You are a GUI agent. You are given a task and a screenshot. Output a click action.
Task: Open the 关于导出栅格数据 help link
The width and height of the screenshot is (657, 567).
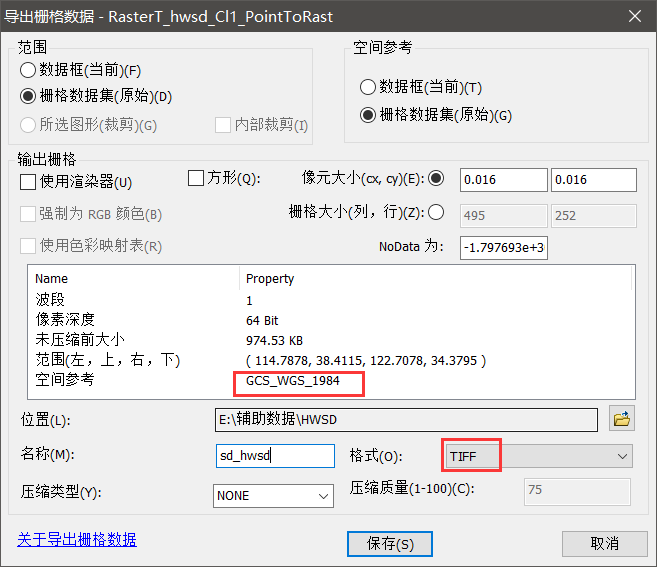tap(77, 540)
